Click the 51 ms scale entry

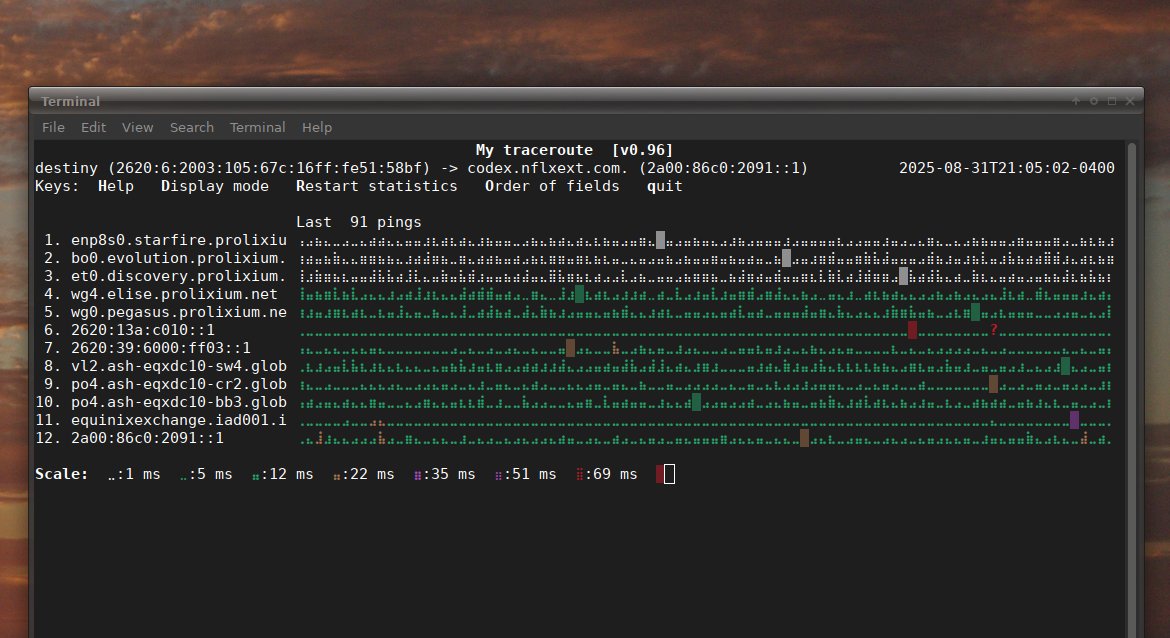pos(526,474)
